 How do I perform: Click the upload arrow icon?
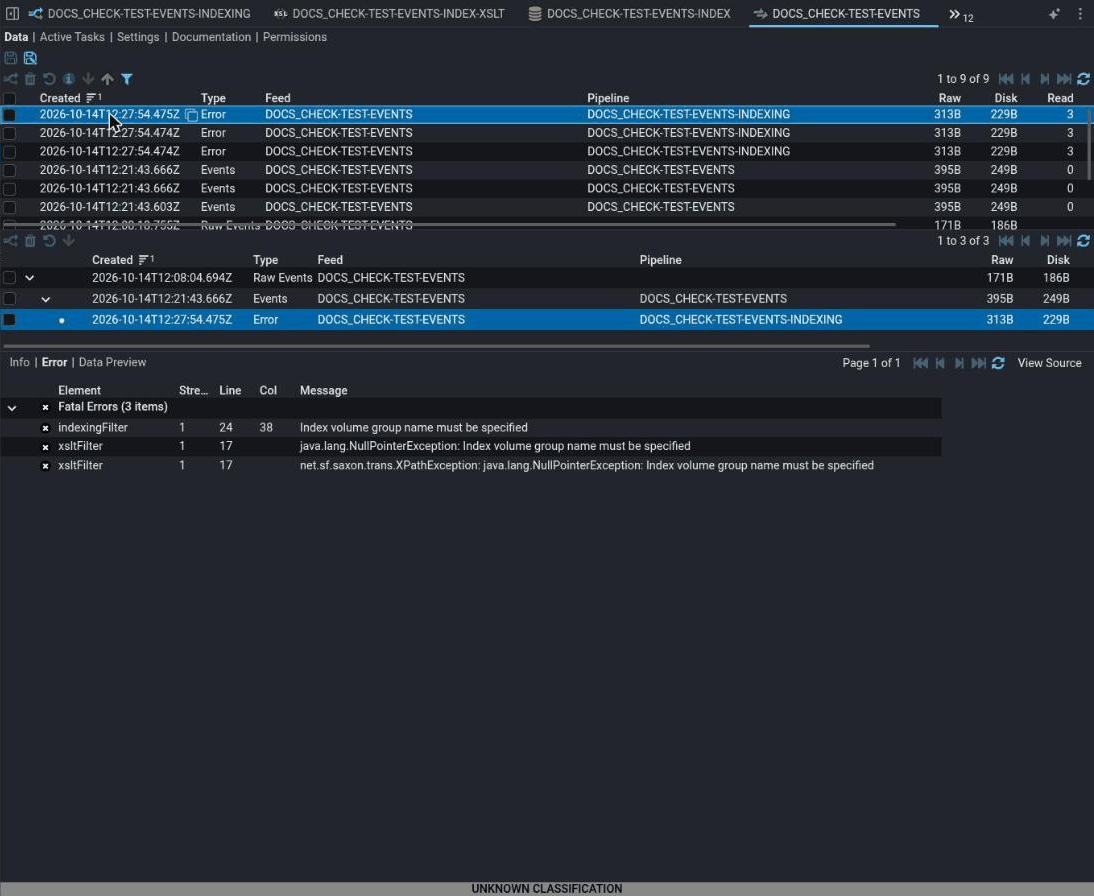point(107,79)
